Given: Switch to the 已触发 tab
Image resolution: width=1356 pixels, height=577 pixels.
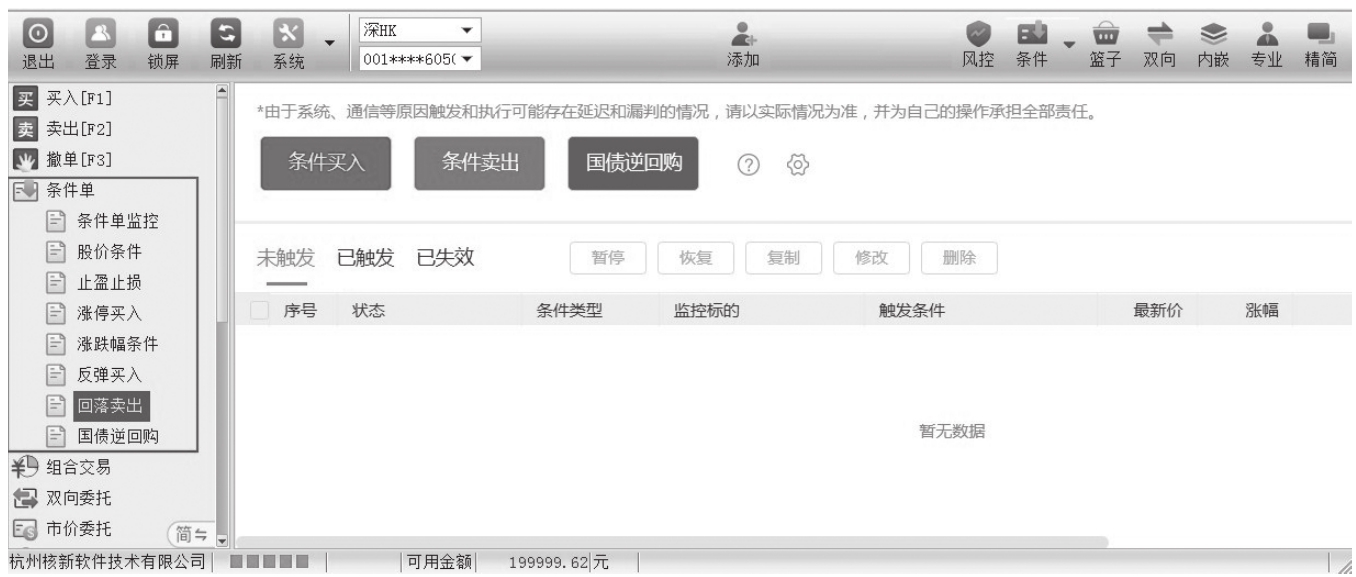Looking at the screenshot, I should coord(365,257).
